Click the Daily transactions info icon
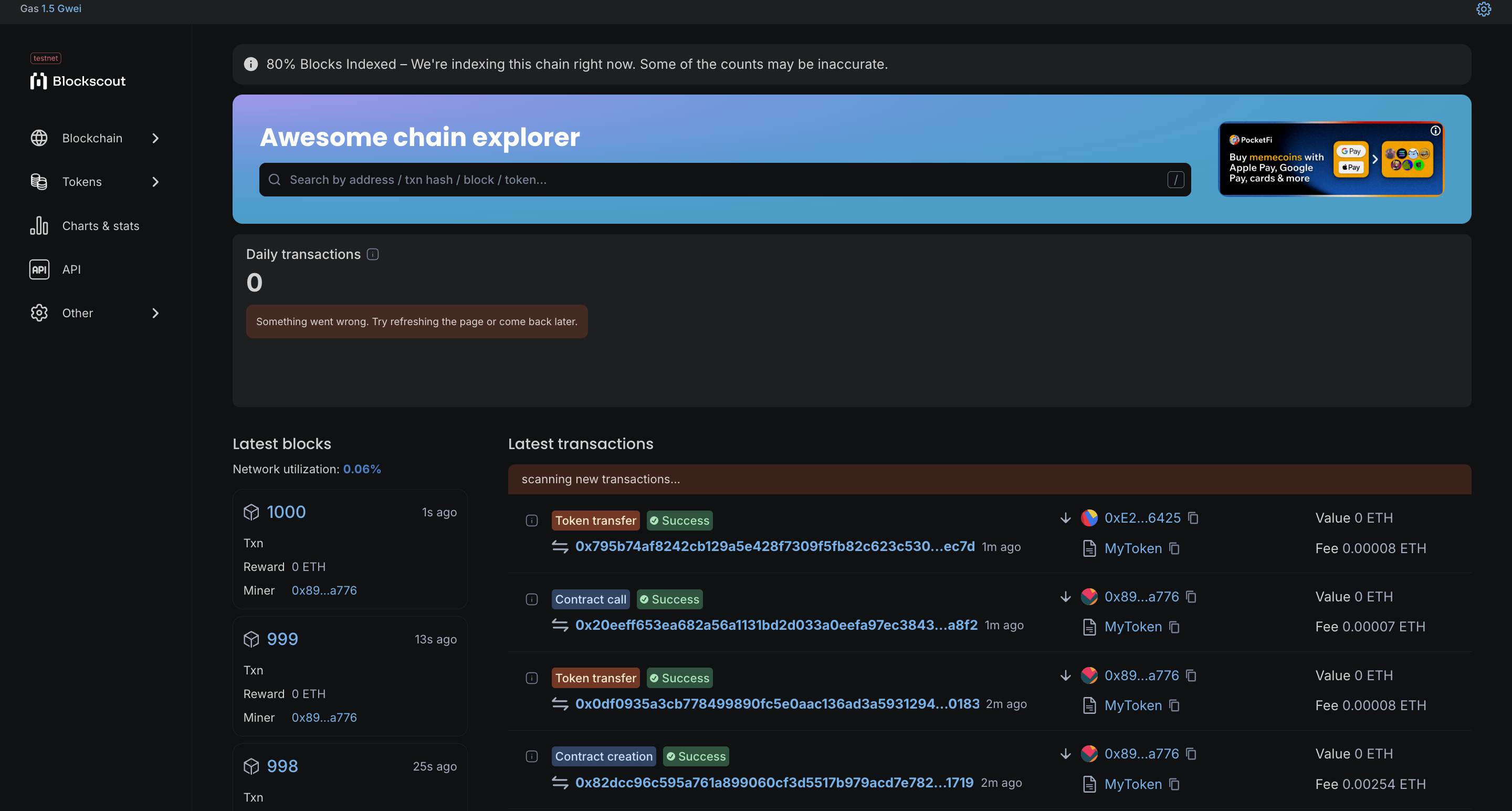This screenshot has width=1512, height=811. (x=373, y=254)
